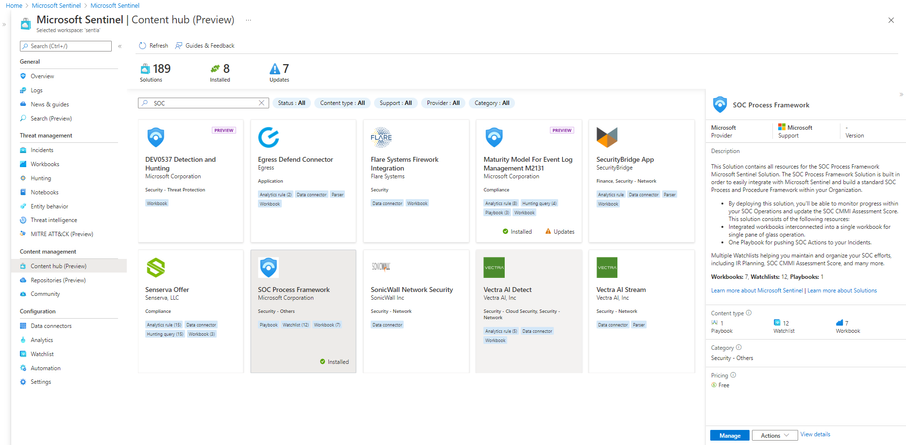
Task: Open Workbooks from the sidebar
Action: [x=44, y=164]
